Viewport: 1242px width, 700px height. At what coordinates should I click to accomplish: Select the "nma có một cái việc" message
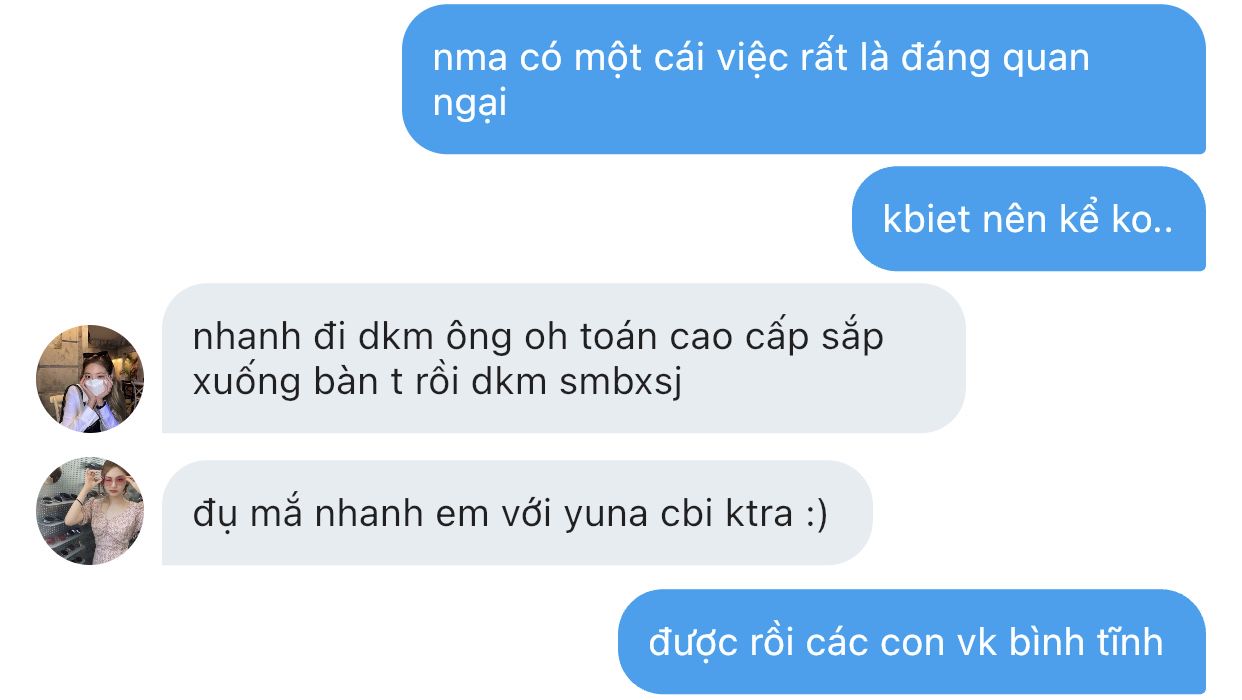804,79
